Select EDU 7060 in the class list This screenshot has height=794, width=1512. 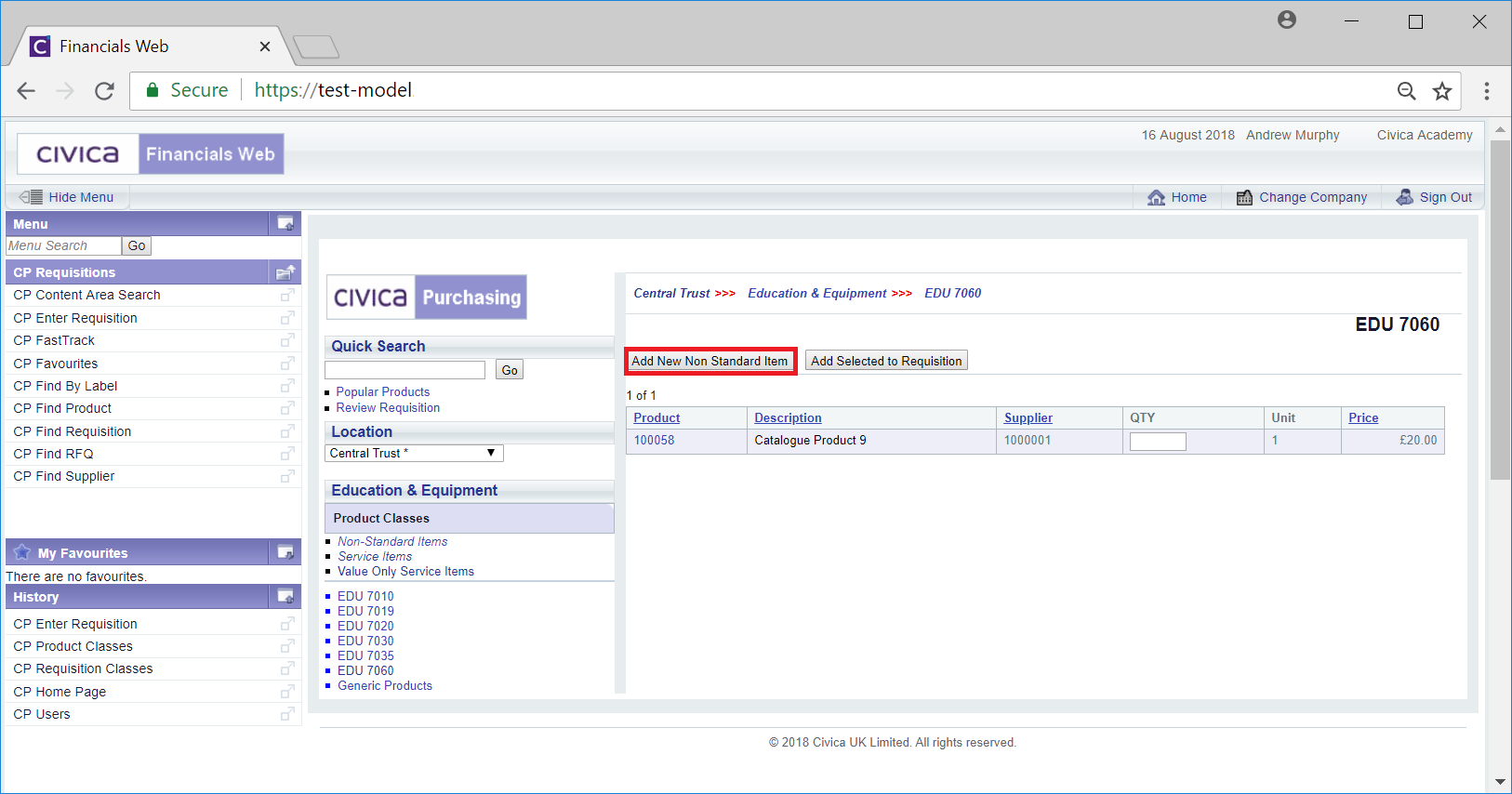pyautogui.click(x=365, y=671)
